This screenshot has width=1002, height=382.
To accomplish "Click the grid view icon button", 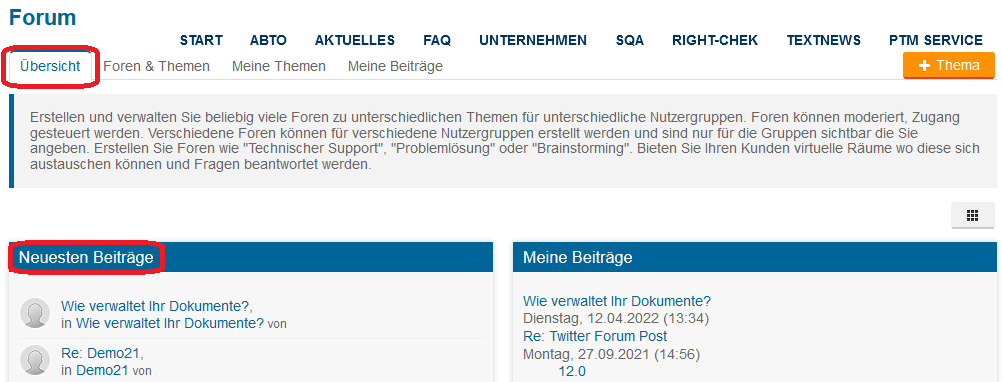I will (x=973, y=215).
